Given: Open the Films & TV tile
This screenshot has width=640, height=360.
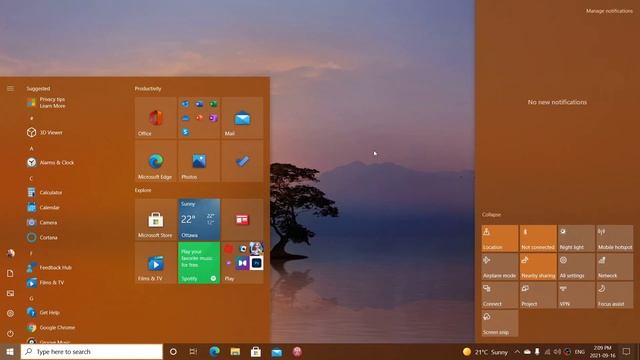Looking at the screenshot, I should tap(156, 263).
